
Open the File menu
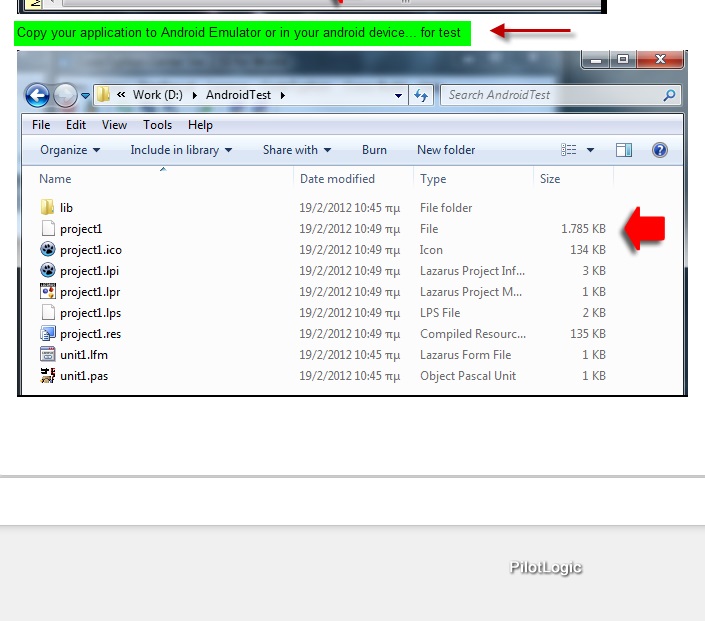[x=41, y=125]
